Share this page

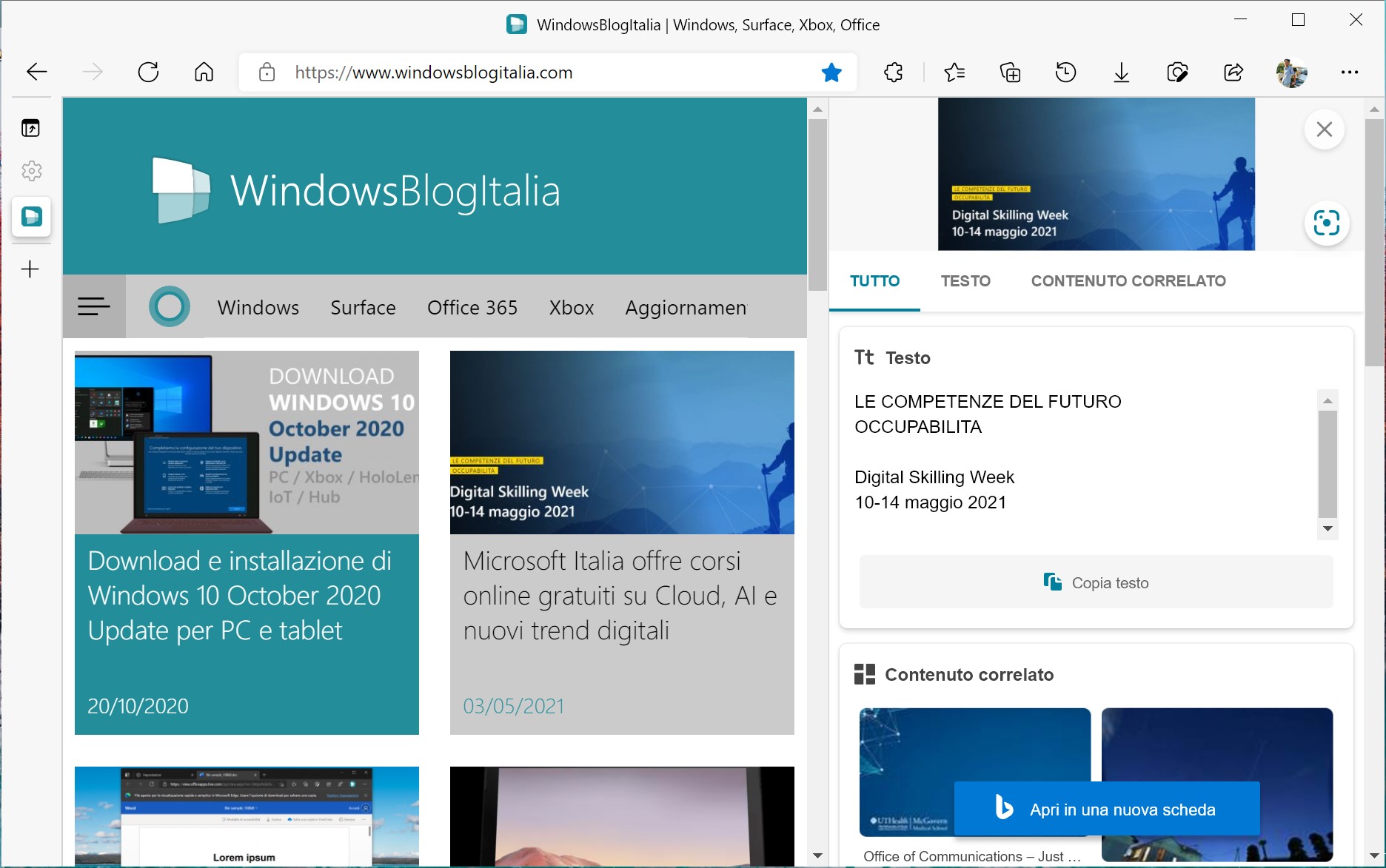tap(1233, 73)
